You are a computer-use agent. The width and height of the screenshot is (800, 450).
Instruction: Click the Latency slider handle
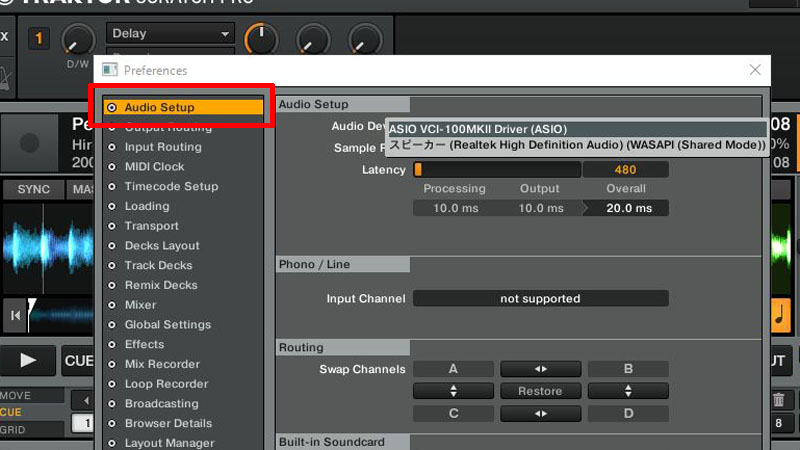(x=418, y=169)
